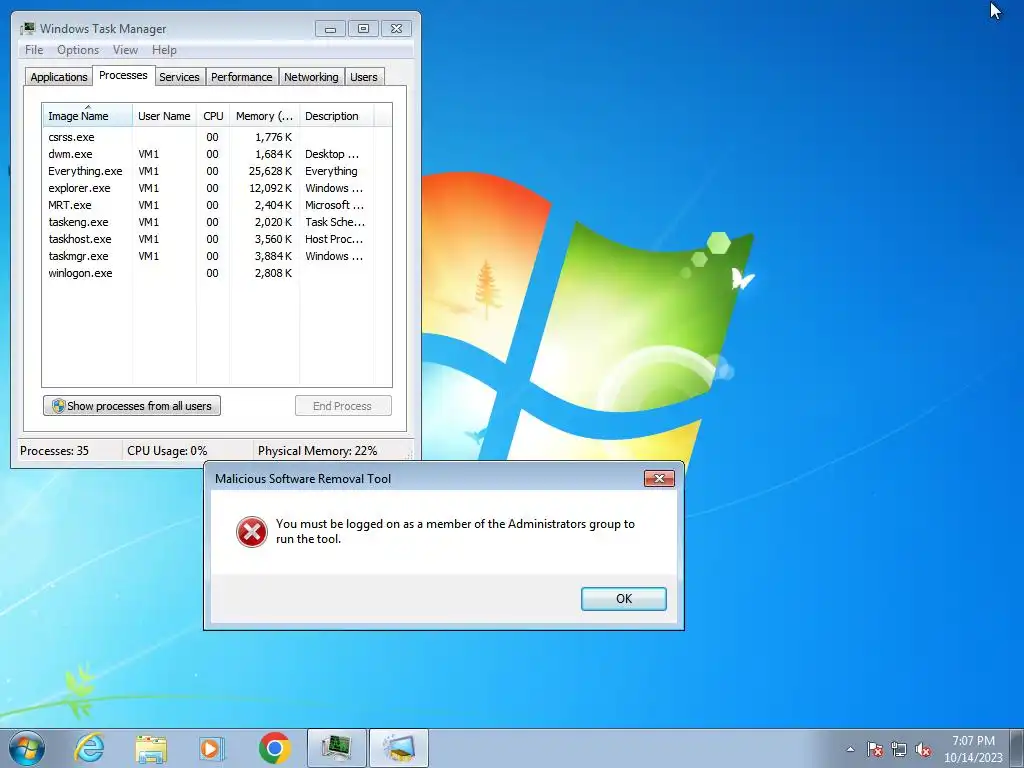Image resolution: width=1024 pixels, height=768 pixels.
Task: Click OK in the Removal Tool dialog
Action: point(624,599)
